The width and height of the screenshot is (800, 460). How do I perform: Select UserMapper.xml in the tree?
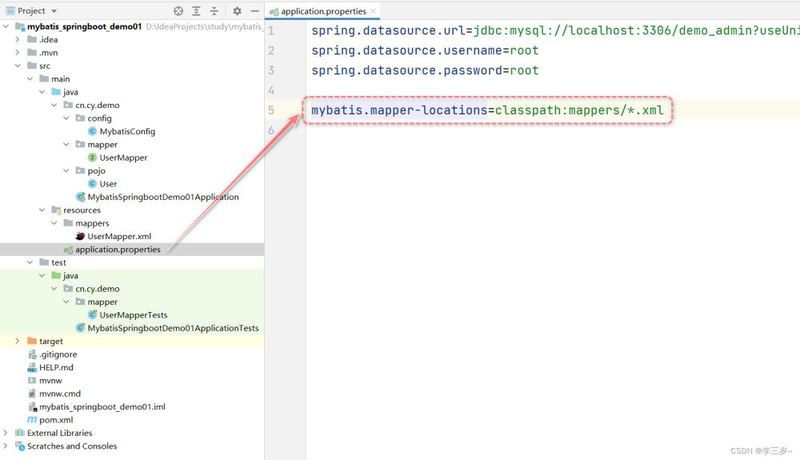[x=119, y=236]
